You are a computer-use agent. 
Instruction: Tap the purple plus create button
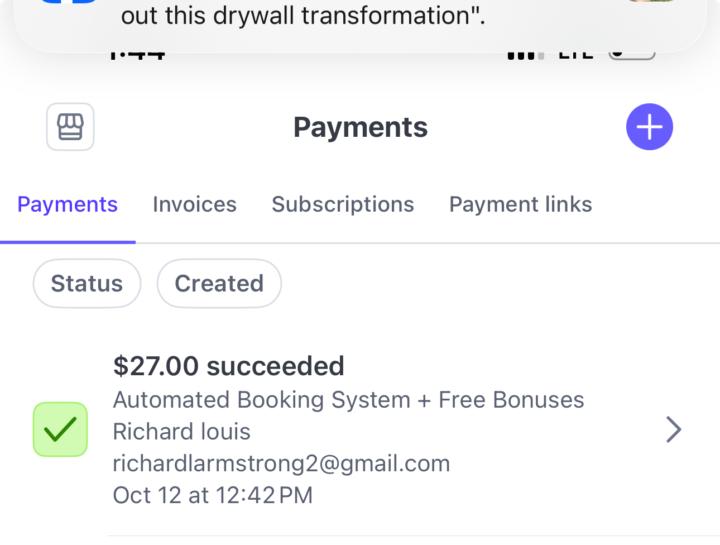point(649,127)
